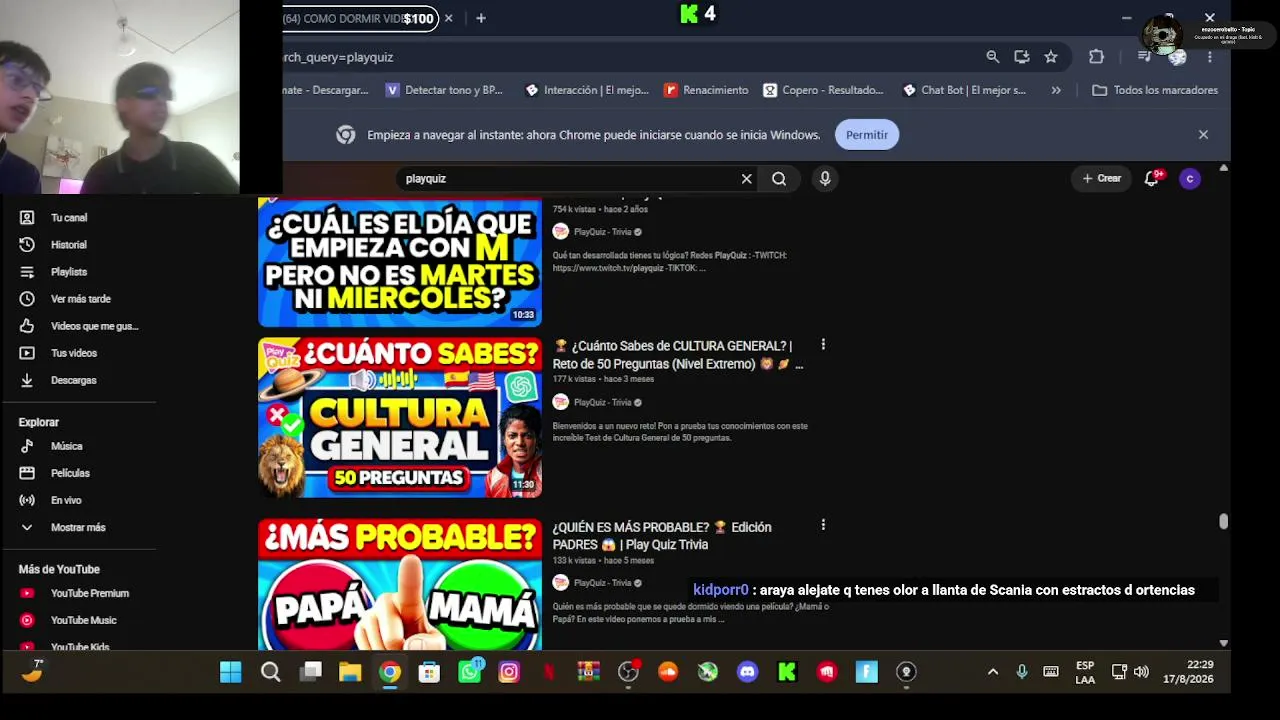Open File Explorer from the taskbar
This screenshot has width=1280, height=720.
pos(350,672)
